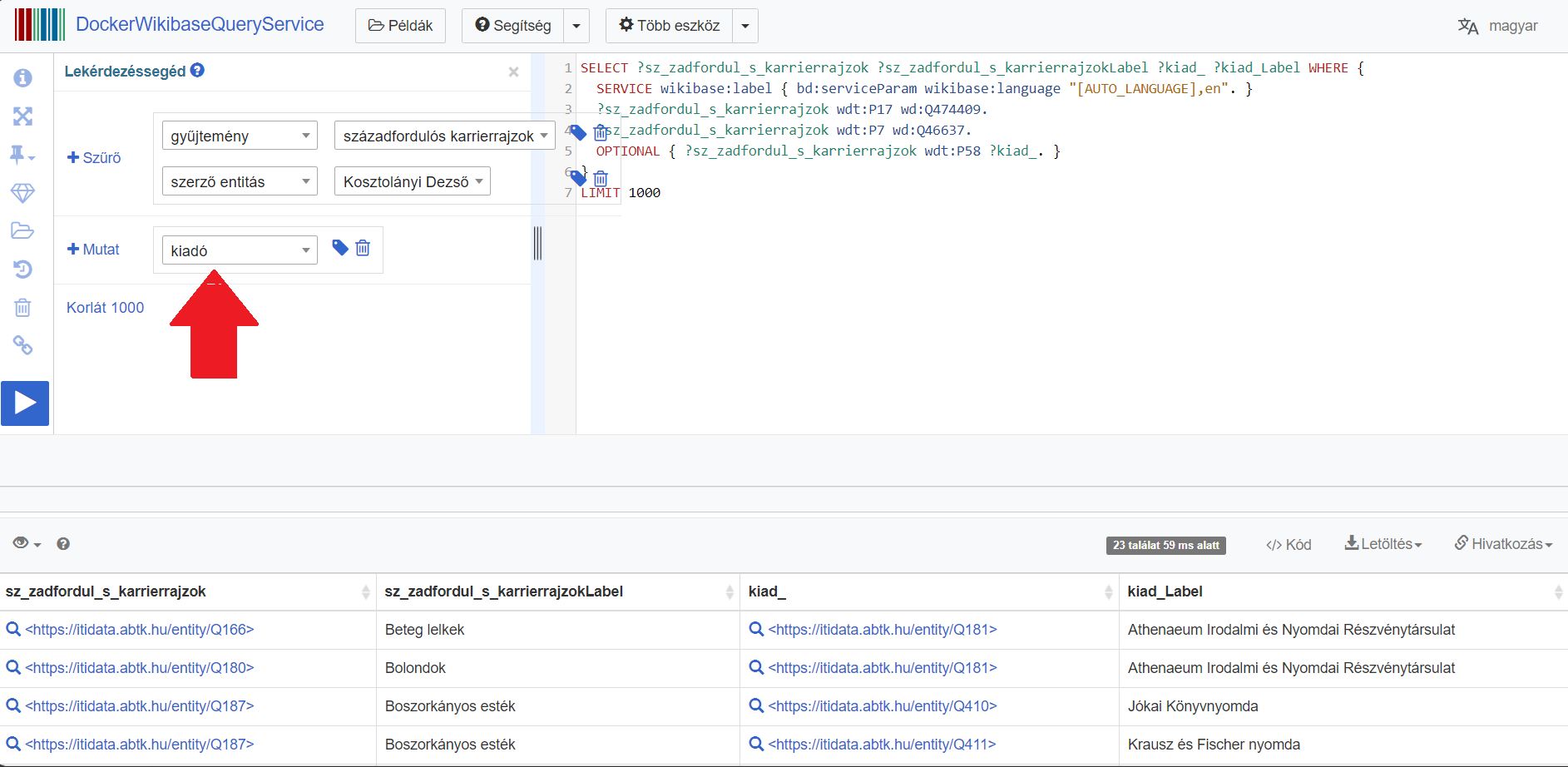Open saved queries with folder icon
The width and height of the screenshot is (1568, 767).
pos(22,230)
